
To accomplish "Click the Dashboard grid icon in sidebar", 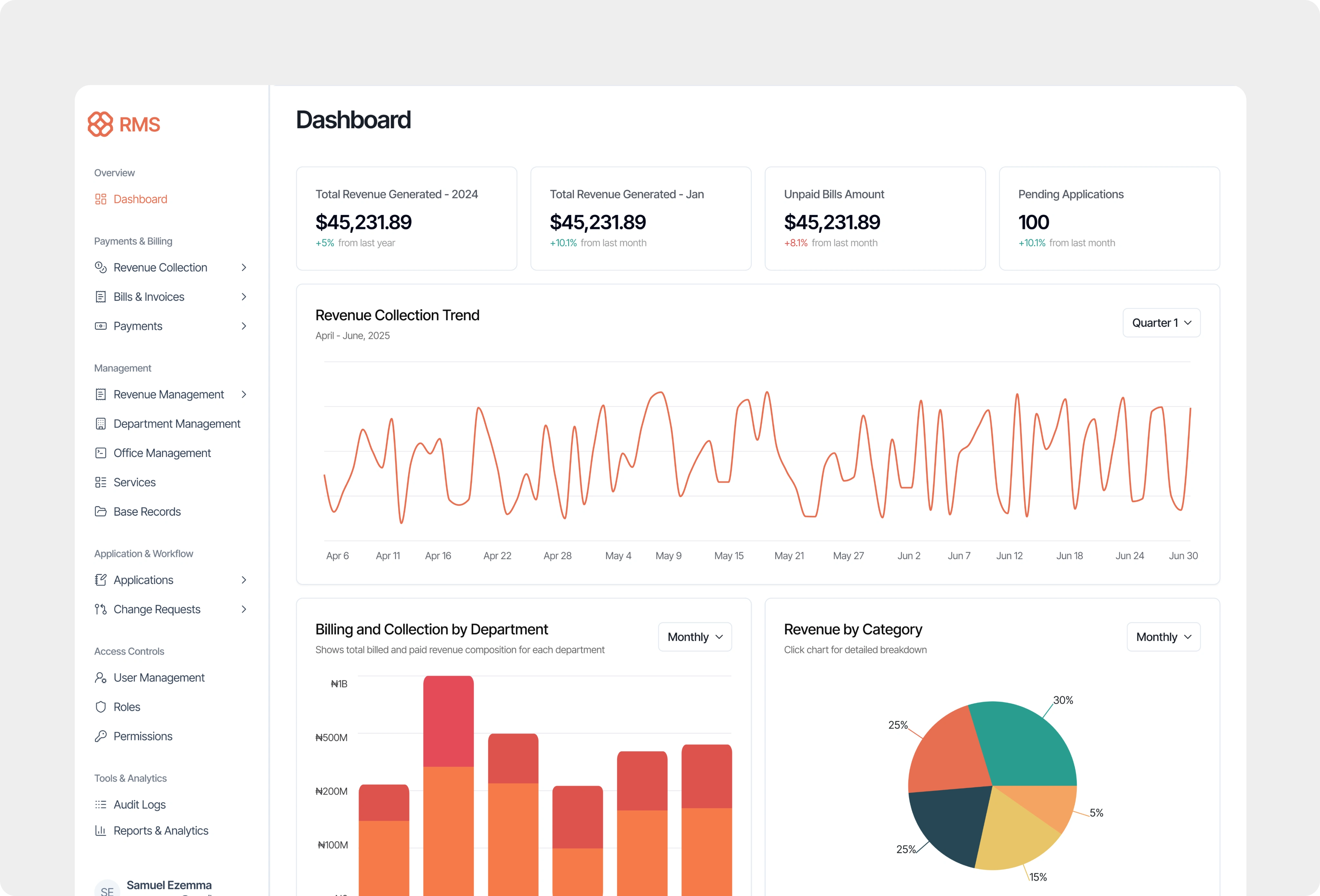I will point(101,199).
